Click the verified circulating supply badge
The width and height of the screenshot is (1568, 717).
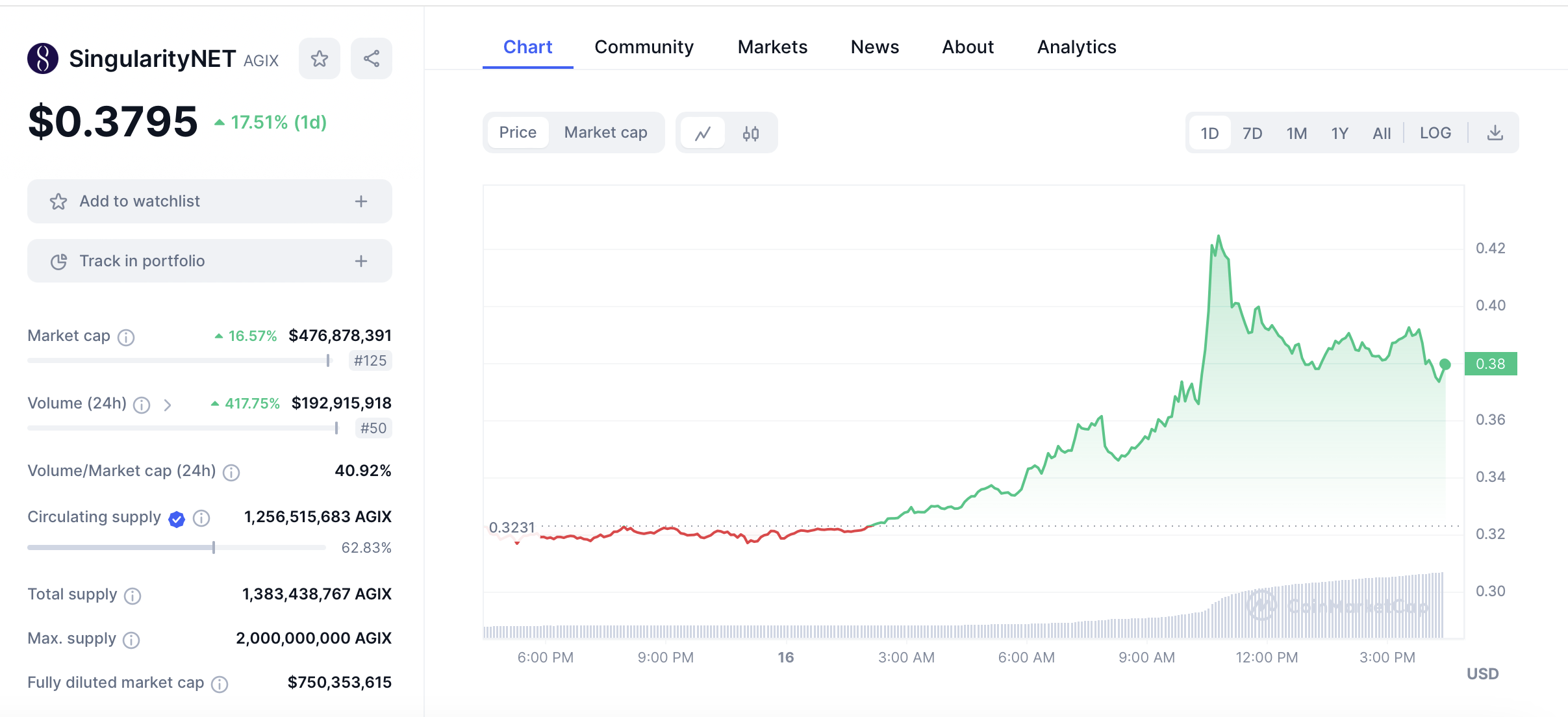point(177,518)
